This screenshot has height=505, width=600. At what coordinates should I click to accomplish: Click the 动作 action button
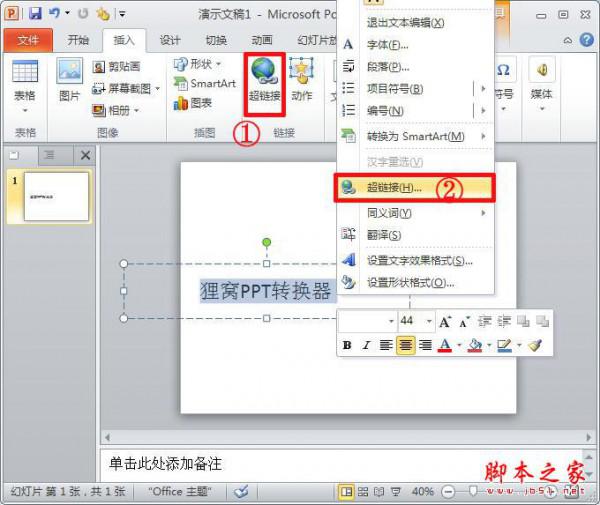click(302, 80)
